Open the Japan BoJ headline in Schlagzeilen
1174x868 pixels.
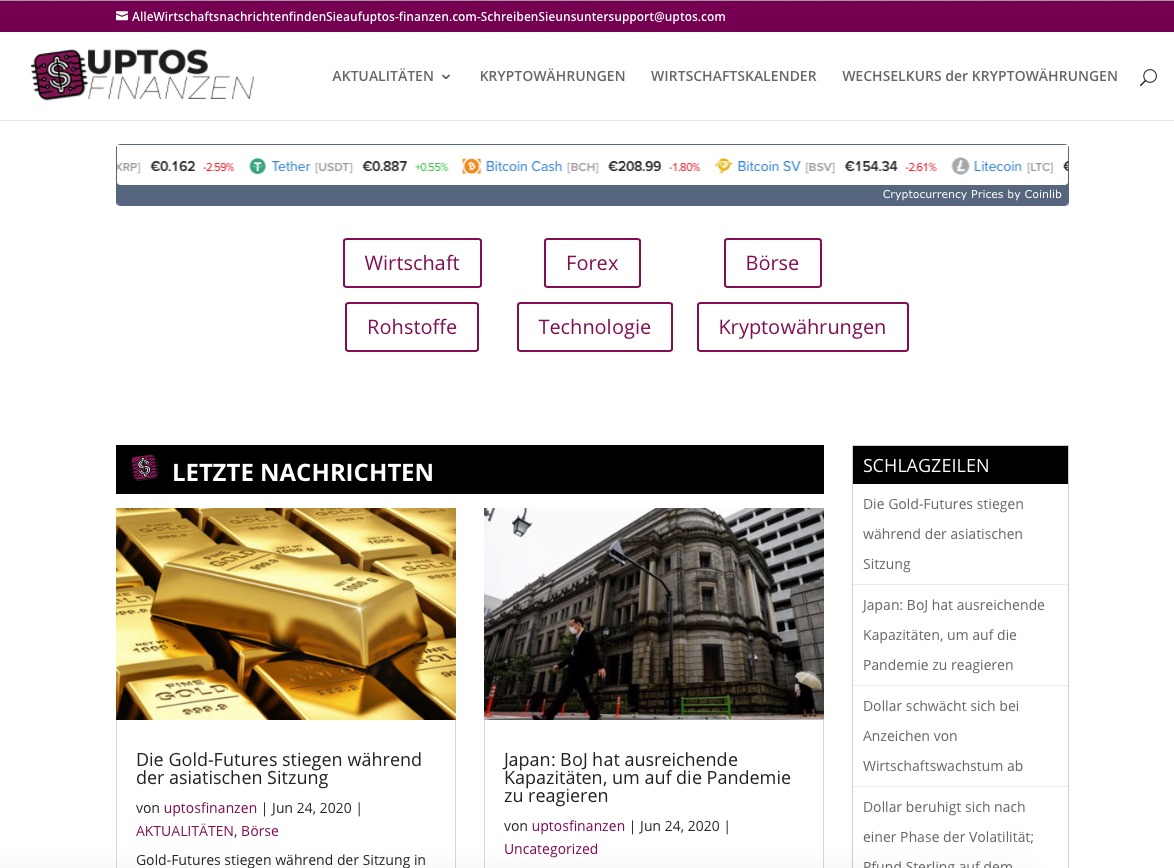tap(953, 634)
